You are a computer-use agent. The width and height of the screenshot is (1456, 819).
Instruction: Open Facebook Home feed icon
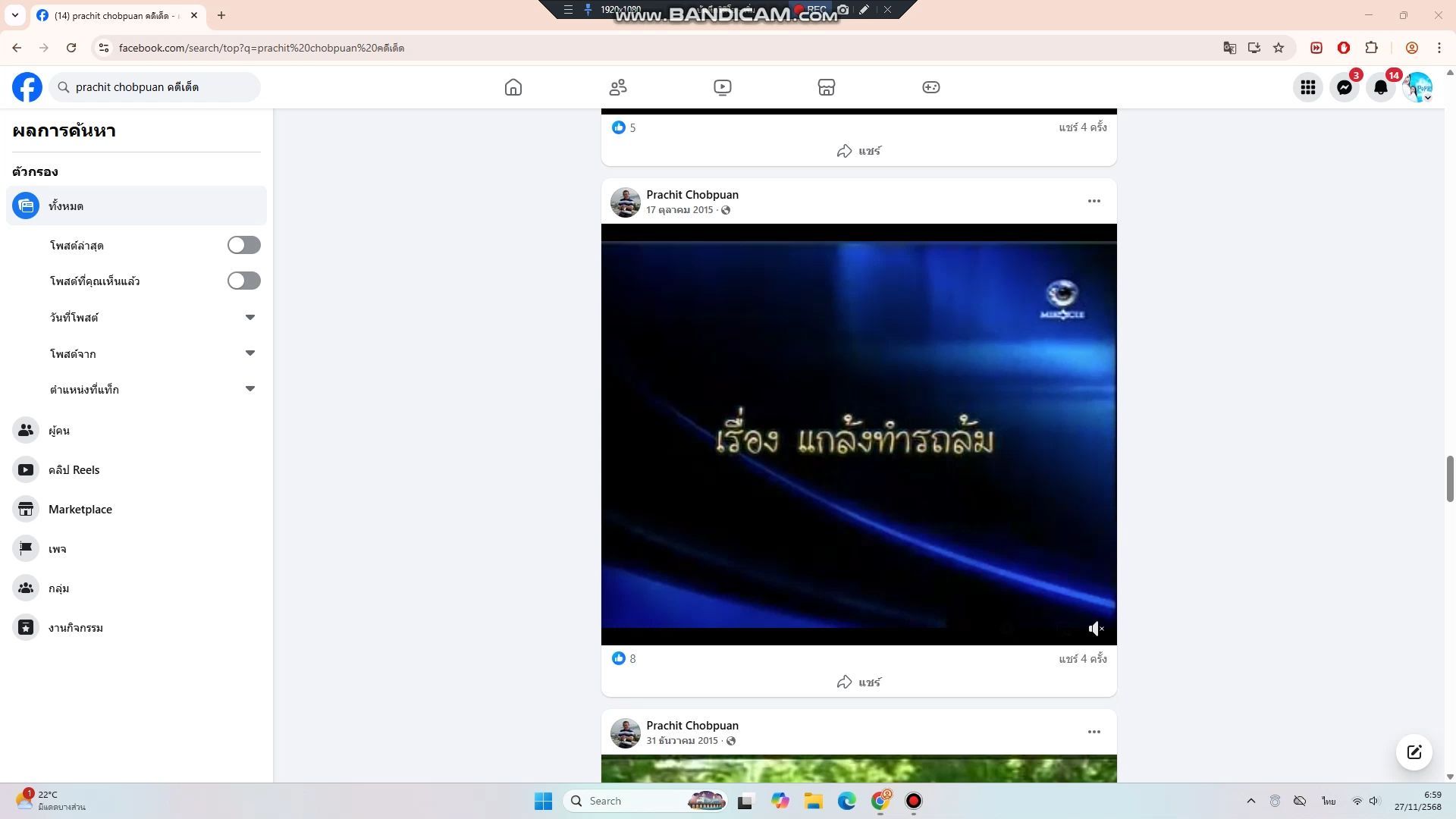click(513, 87)
